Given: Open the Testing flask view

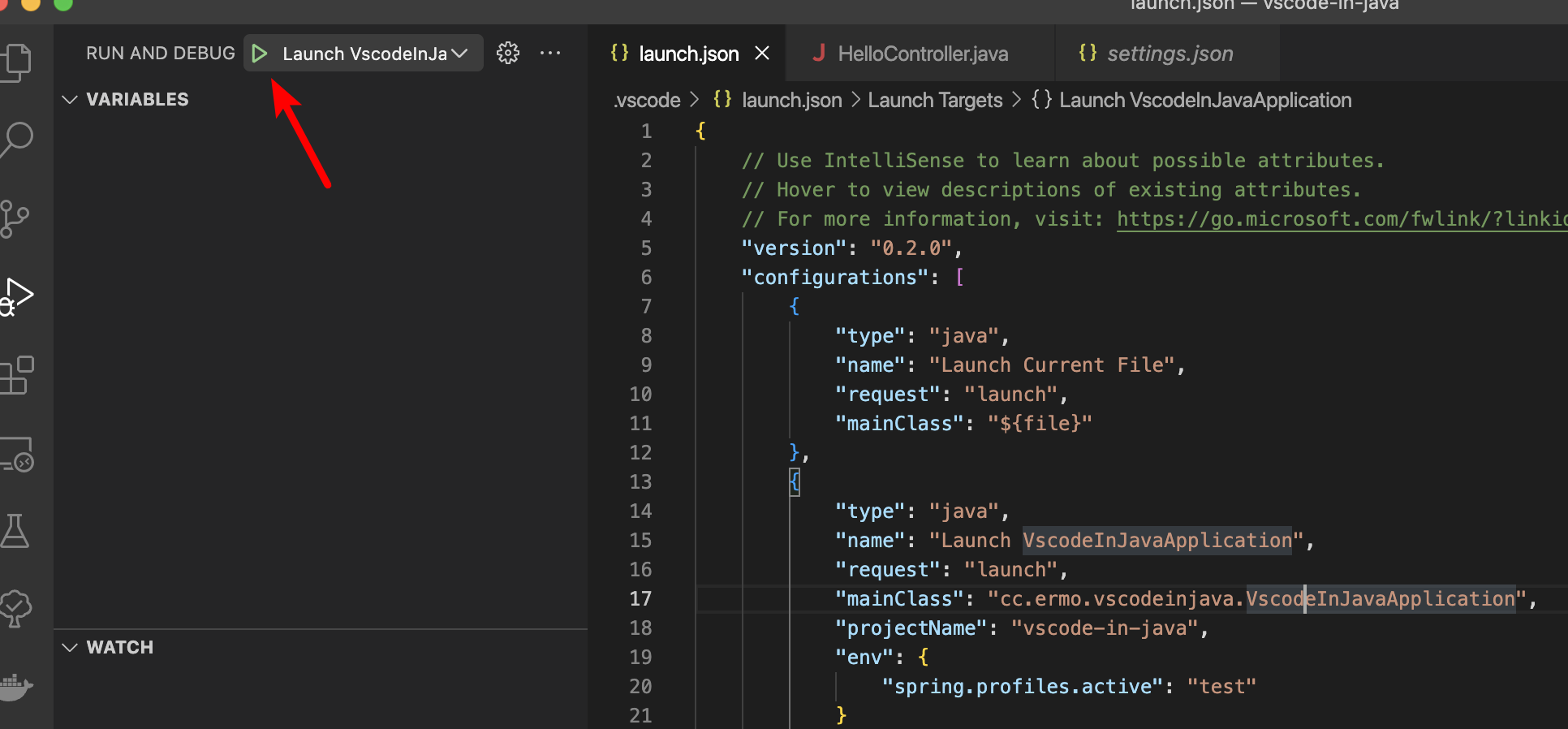Looking at the screenshot, I should click(15, 531).
